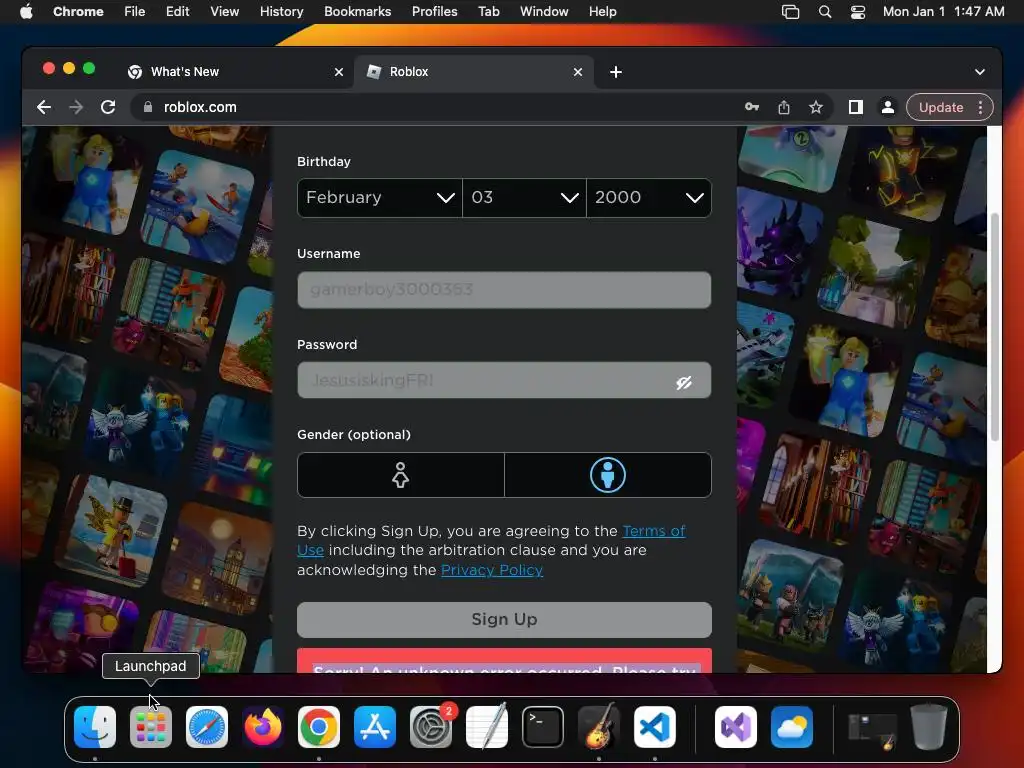The width and height of the screenshot is (1024, 768).
Task: Open System Settings from the dock
Action: [x=431, y=727]
